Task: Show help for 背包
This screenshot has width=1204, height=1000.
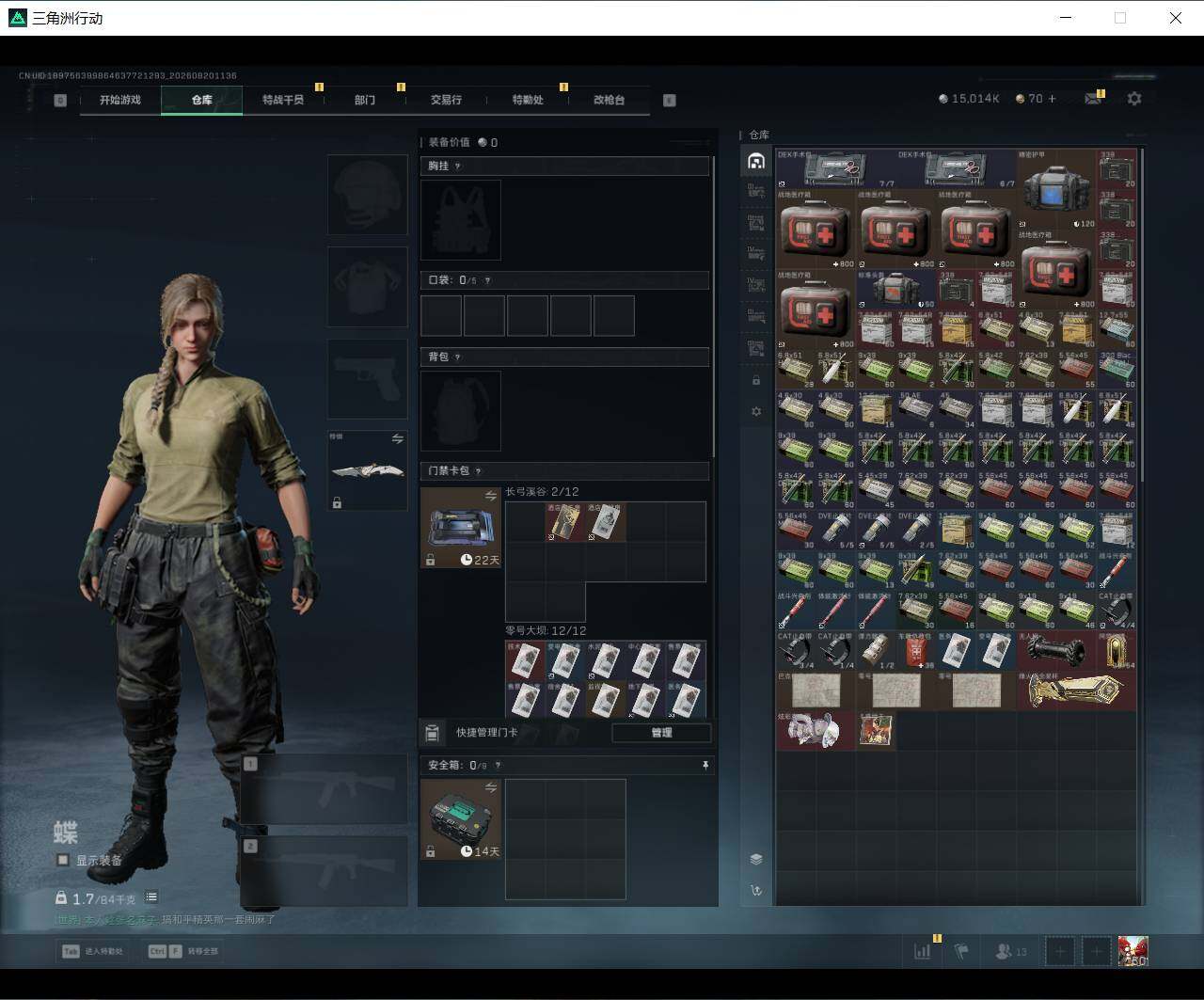Action: tap(458, 357)
